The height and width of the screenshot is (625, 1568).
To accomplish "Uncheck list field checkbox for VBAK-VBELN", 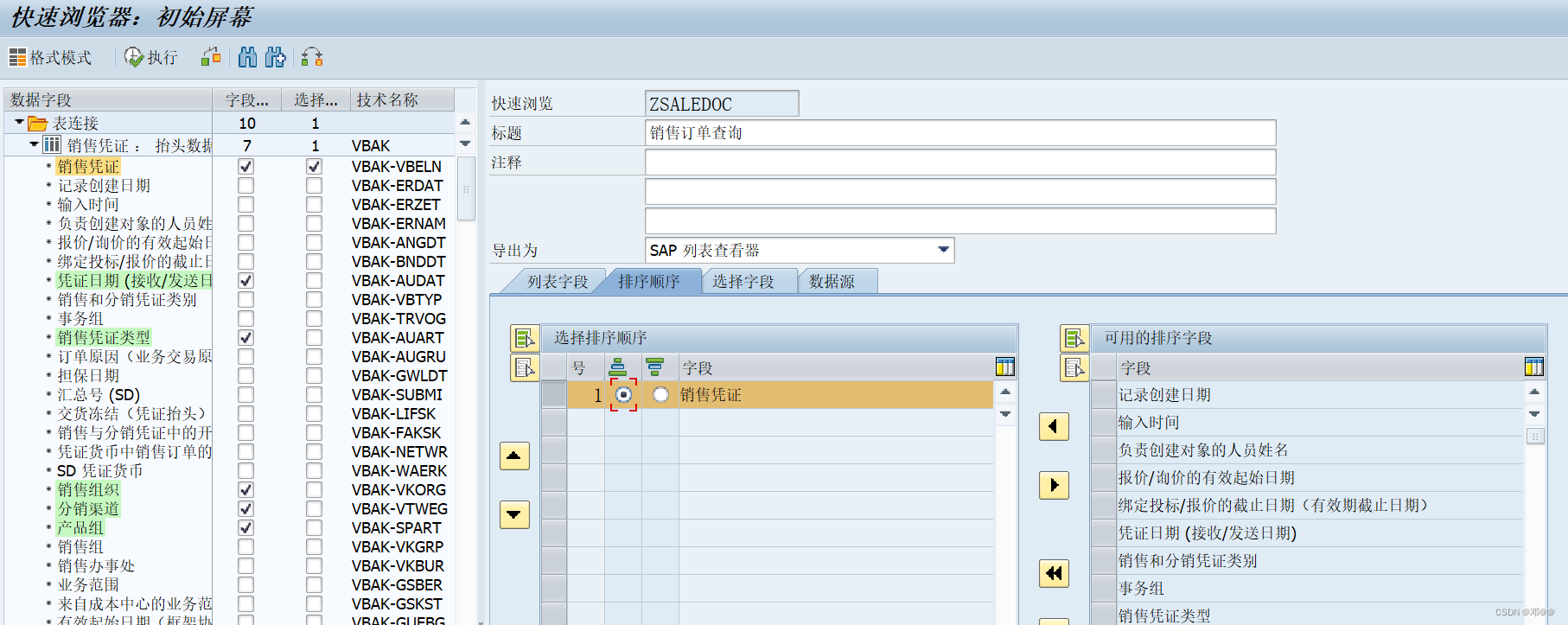I will click(x=246, y=166).
